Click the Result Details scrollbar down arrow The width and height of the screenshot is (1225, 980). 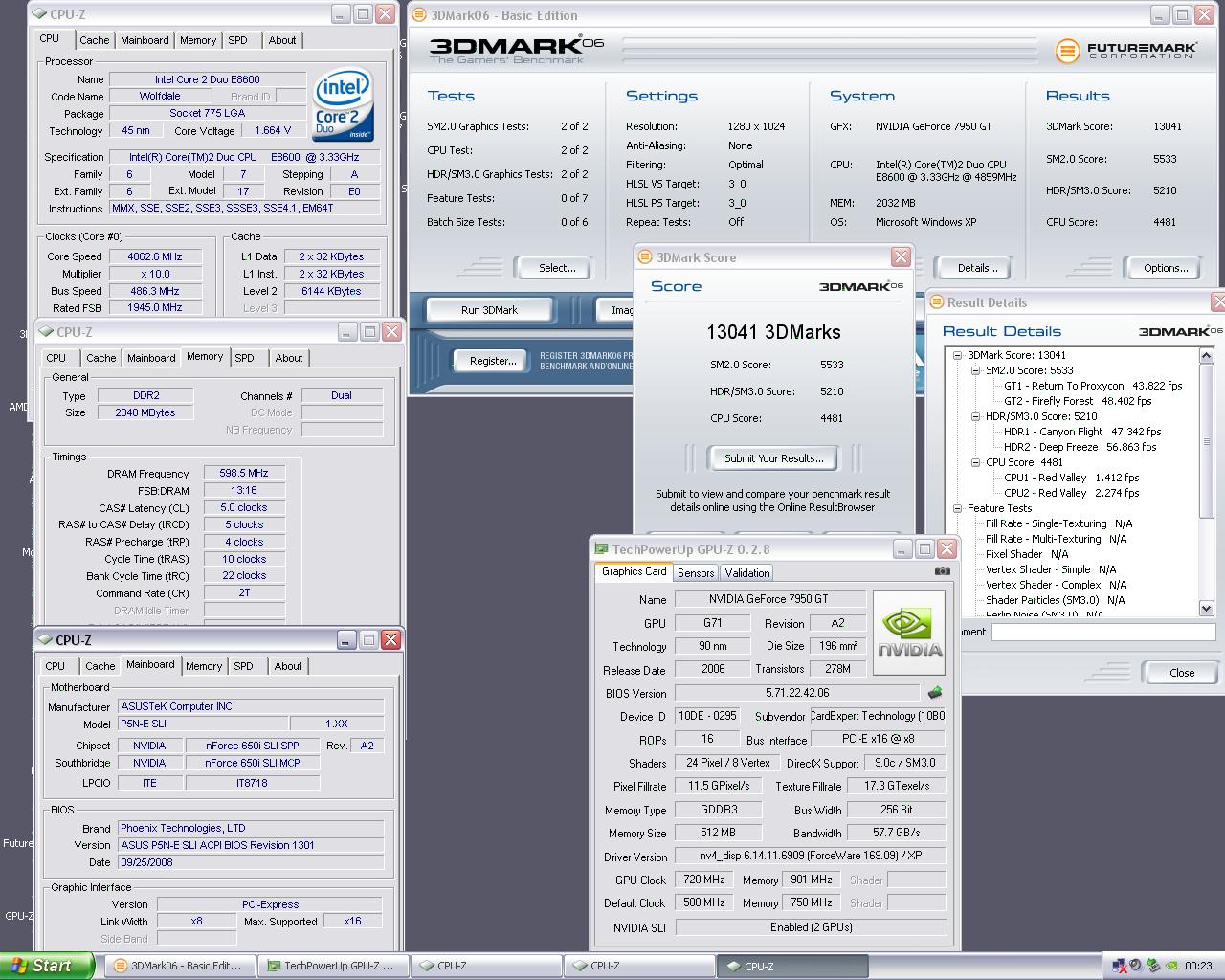(x=1206, y=608)
